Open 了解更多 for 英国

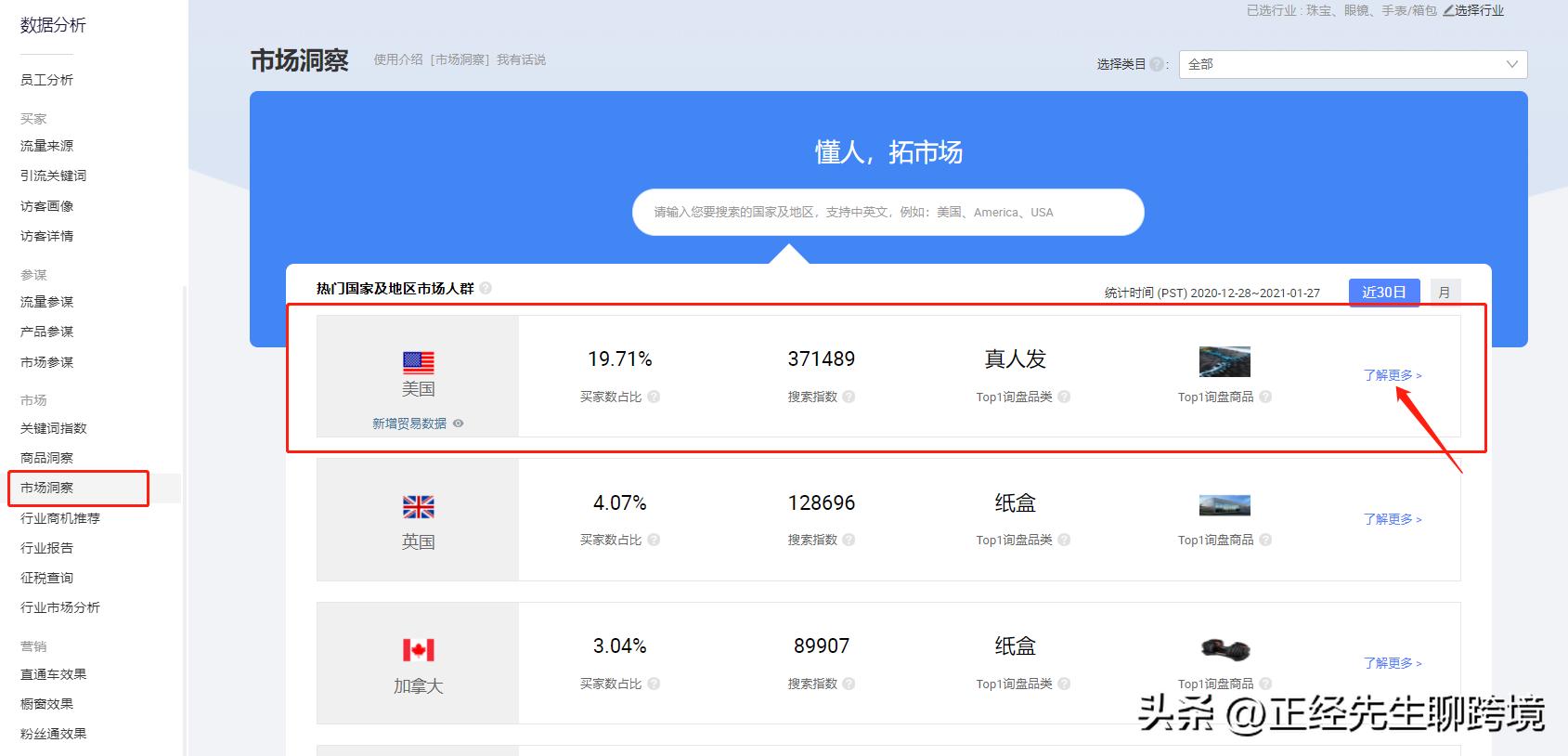(1392, 519)
